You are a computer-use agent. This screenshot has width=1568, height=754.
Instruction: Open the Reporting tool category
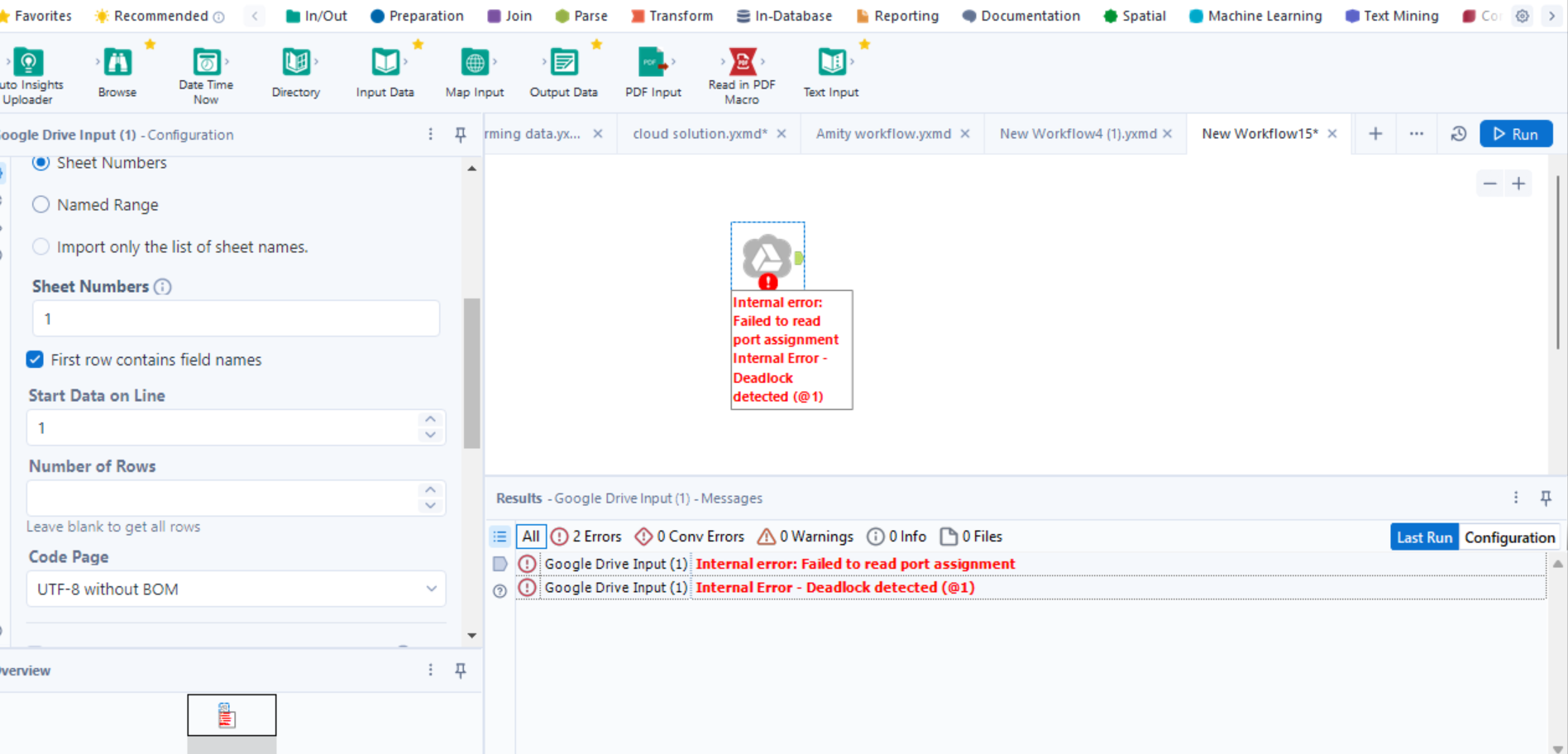pyautogui.click(x=896, y=15)
